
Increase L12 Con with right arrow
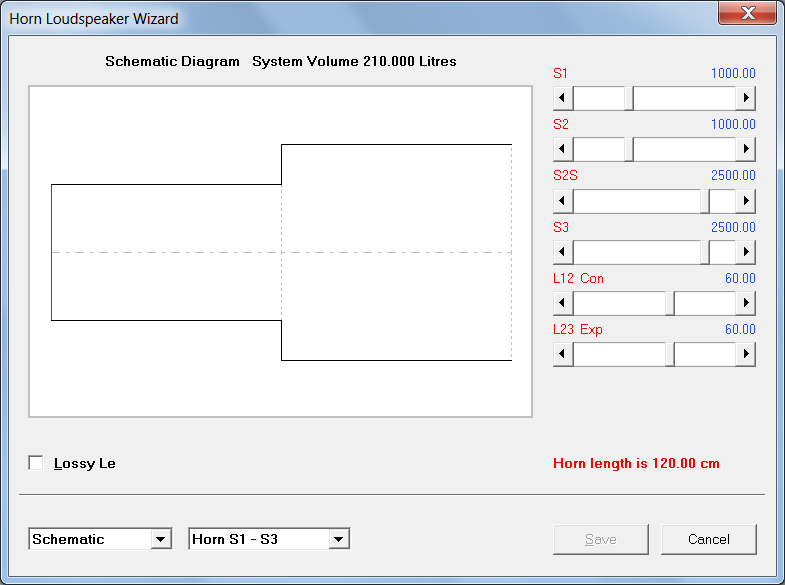coord(745,303)
